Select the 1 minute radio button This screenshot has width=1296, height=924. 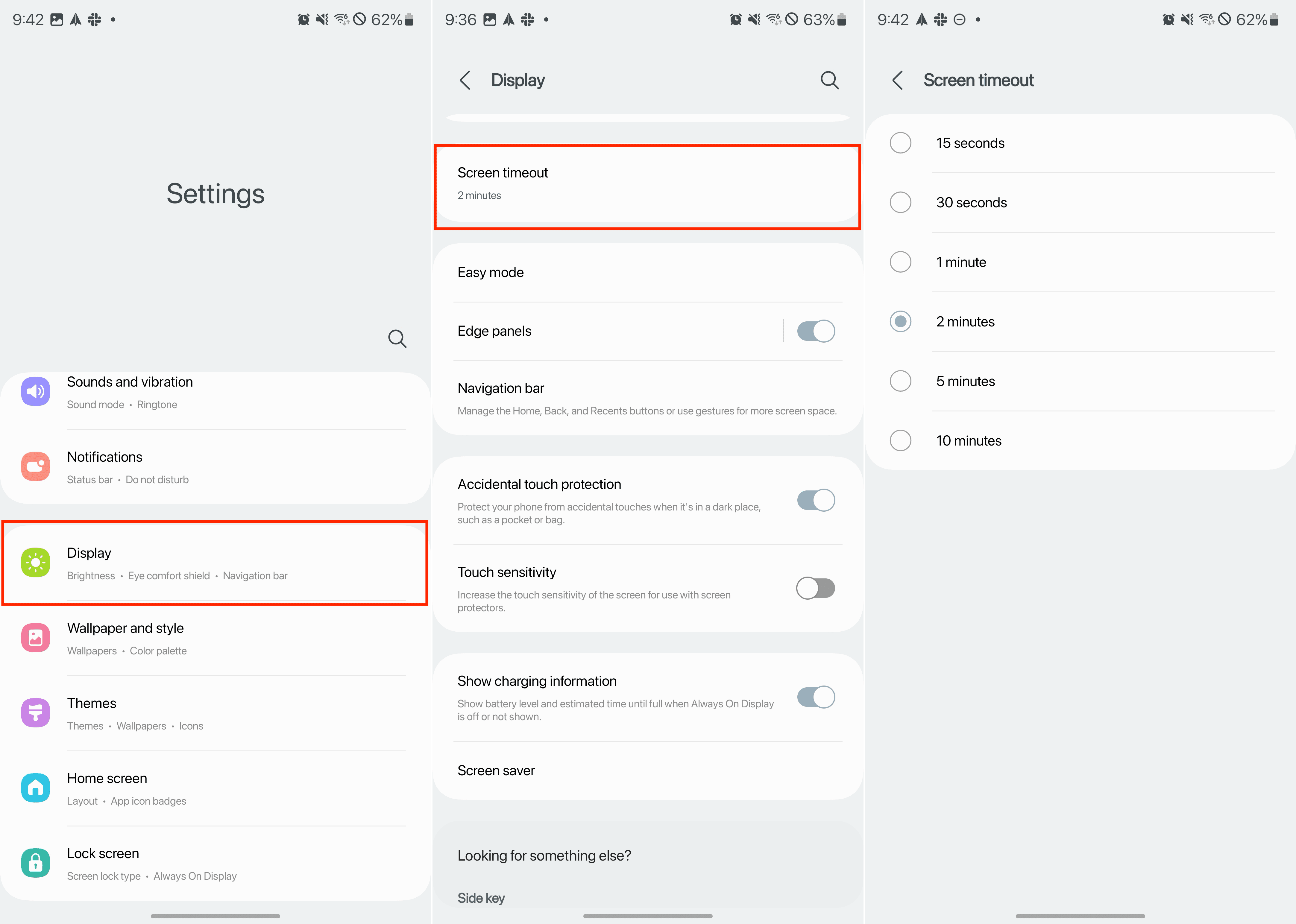click(900, 262)
